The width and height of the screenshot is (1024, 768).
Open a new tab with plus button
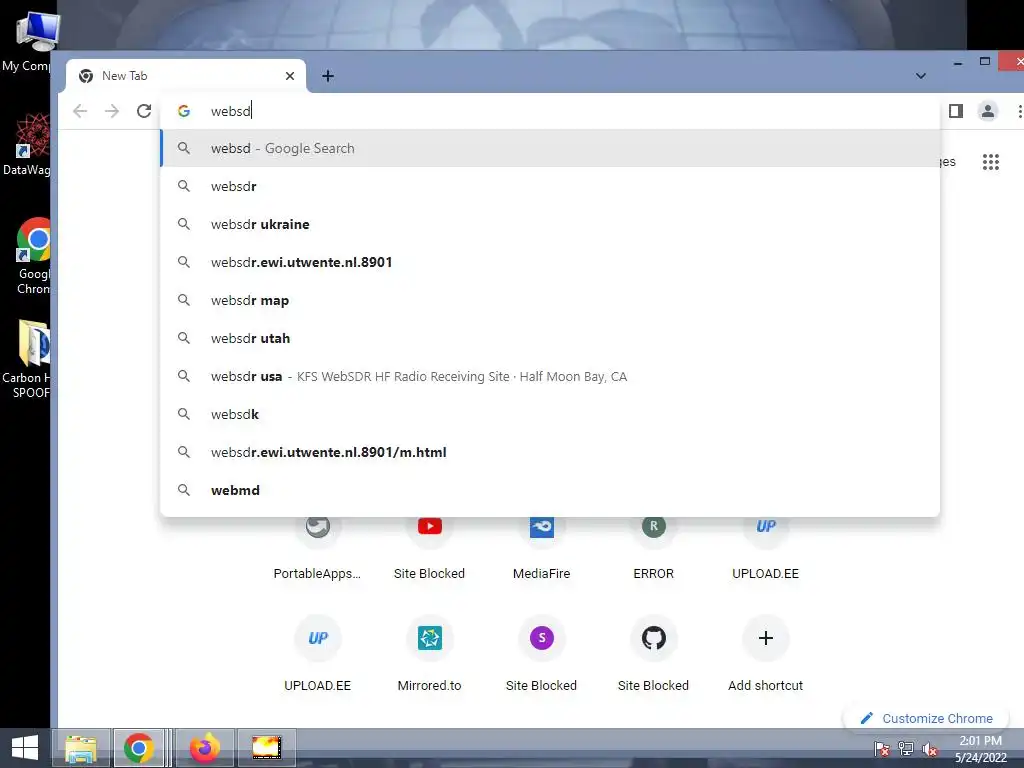328,76
